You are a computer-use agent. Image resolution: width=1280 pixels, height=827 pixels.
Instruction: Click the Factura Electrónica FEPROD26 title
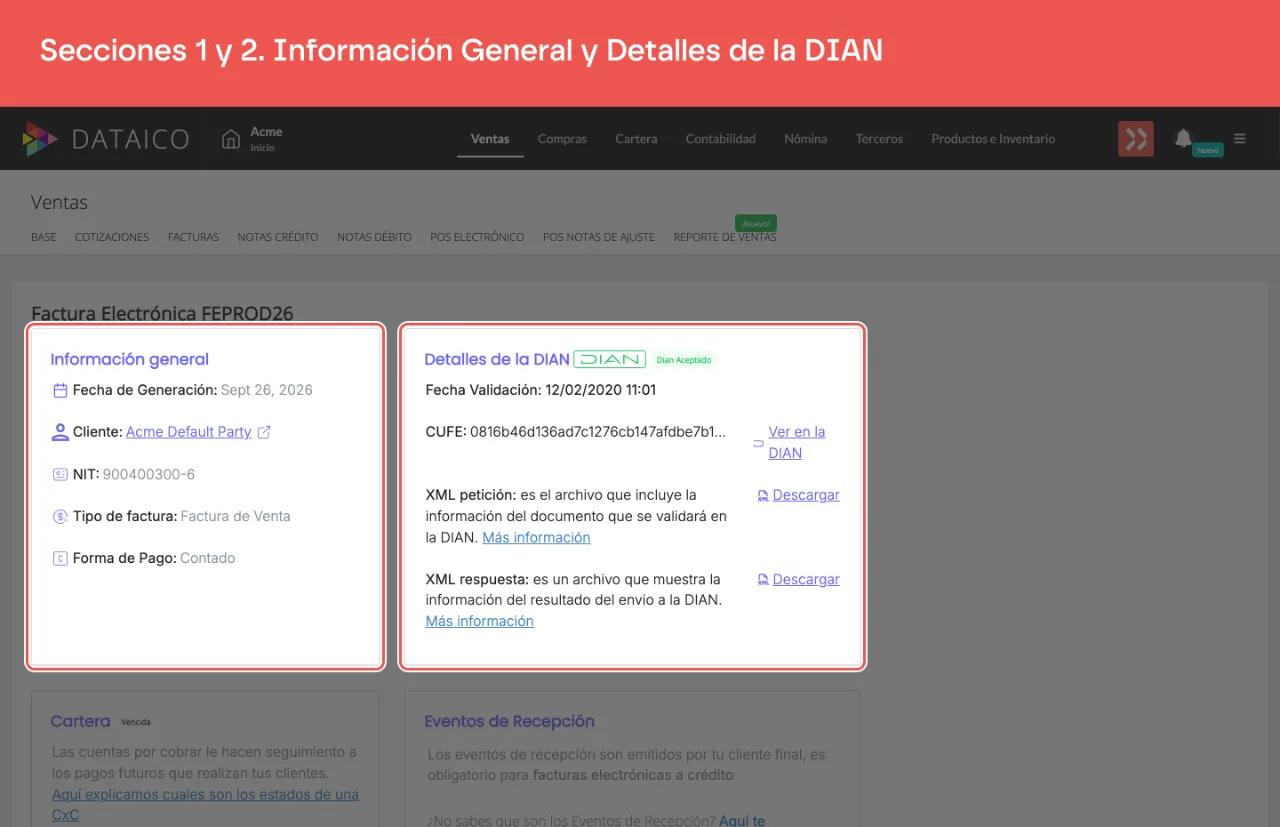pyautogui.click(x=162, y=313)
